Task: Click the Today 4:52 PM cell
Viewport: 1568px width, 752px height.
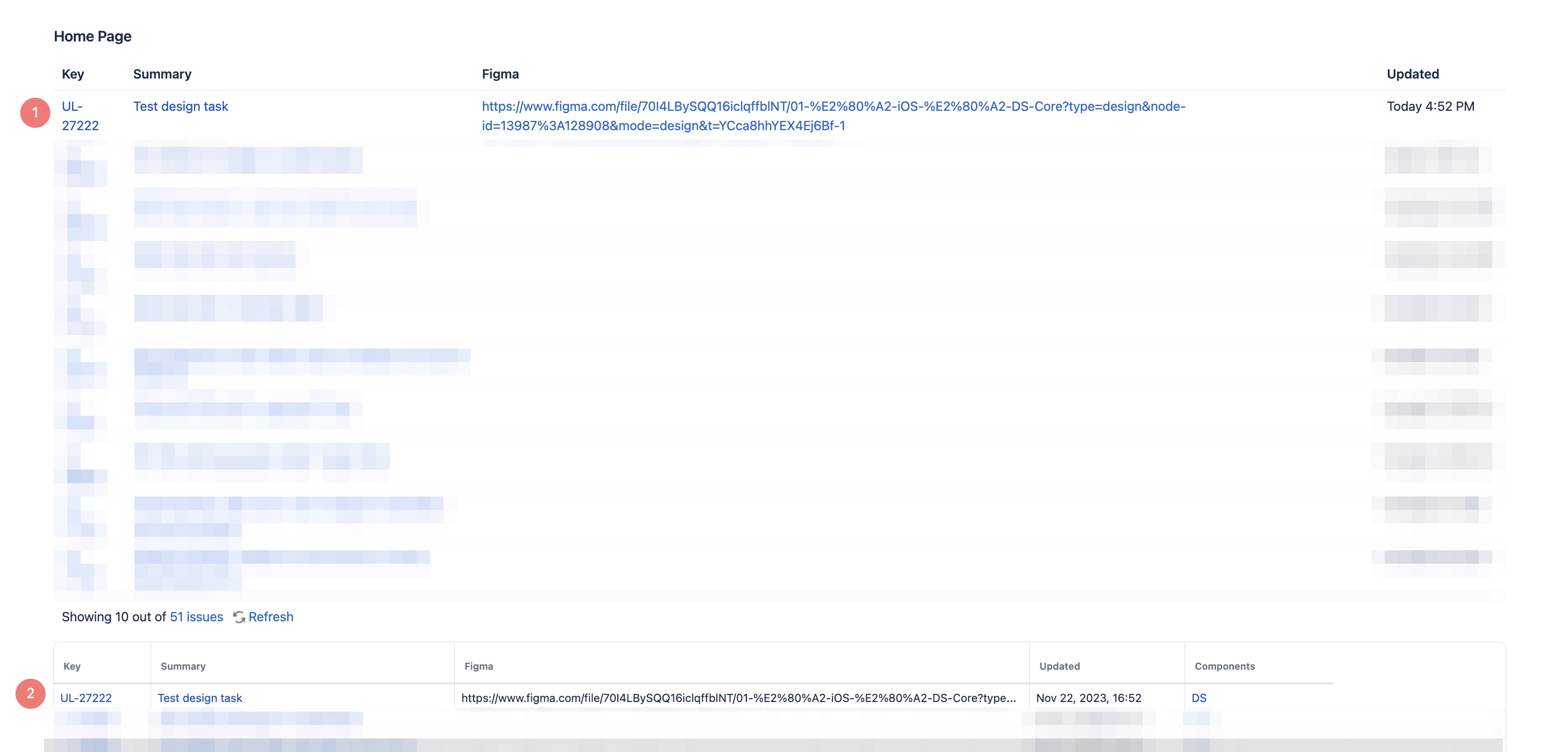Action: point(1430,106)
